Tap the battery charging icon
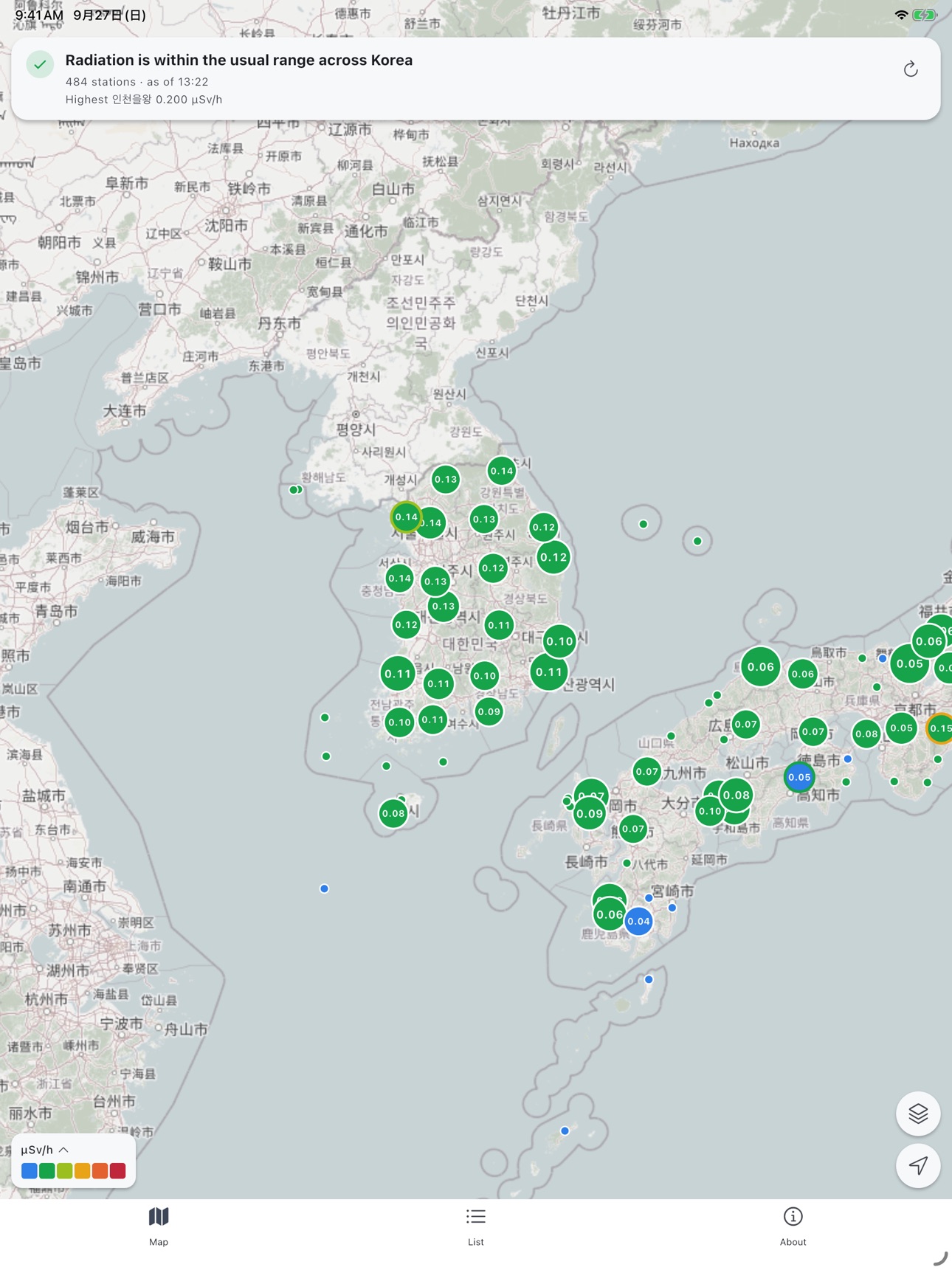The height and width of the screenshot is (1270, 952). (x=925, y=15)
